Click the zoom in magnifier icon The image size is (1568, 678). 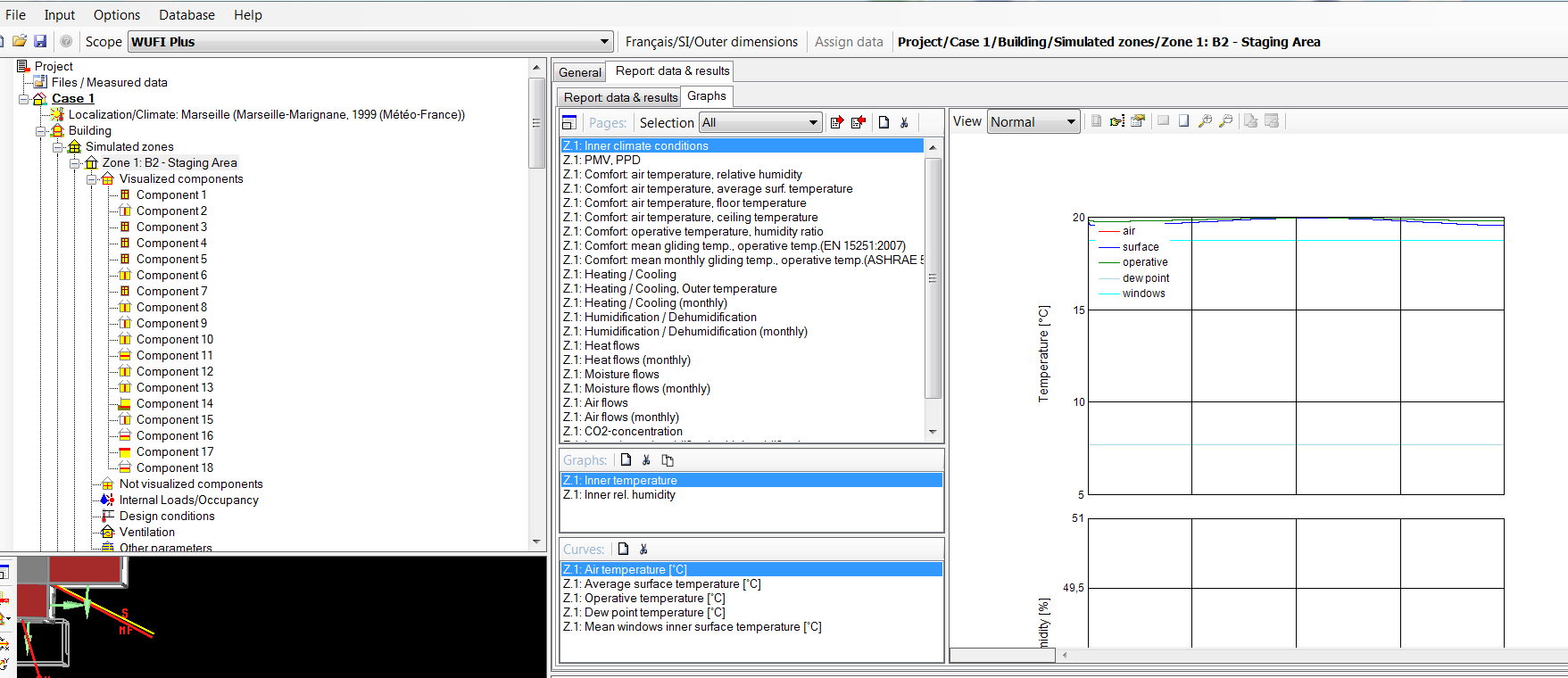pyautogui.click(x=1205, y=121)
